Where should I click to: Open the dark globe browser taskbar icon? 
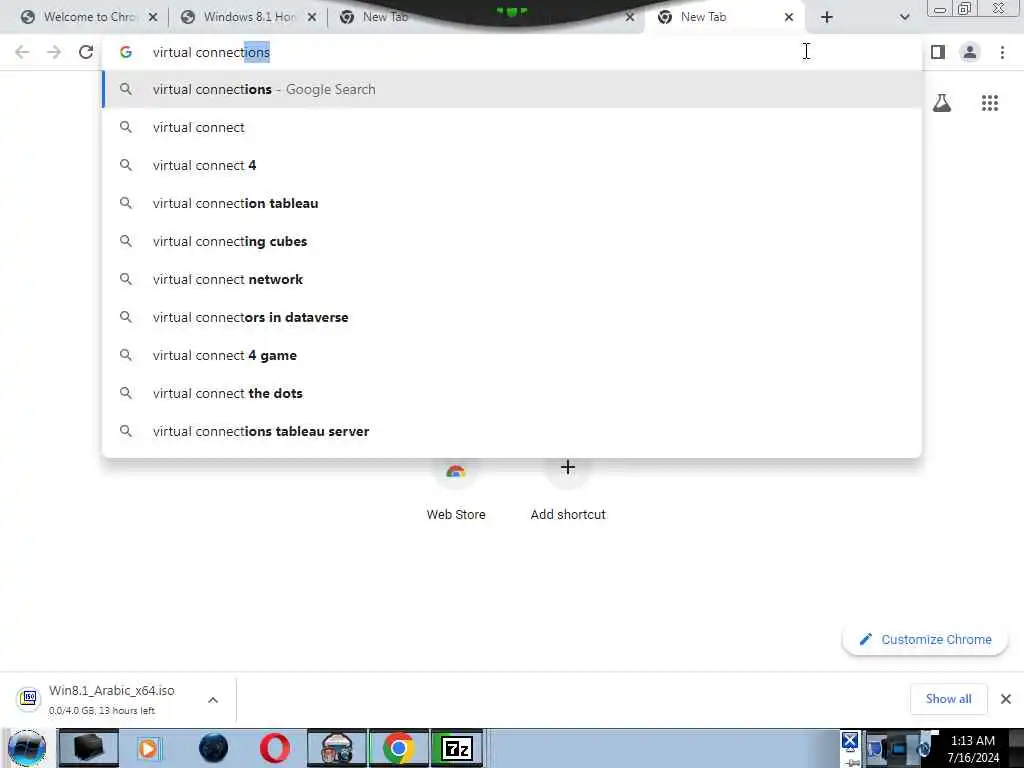click(x=214, y=748)
